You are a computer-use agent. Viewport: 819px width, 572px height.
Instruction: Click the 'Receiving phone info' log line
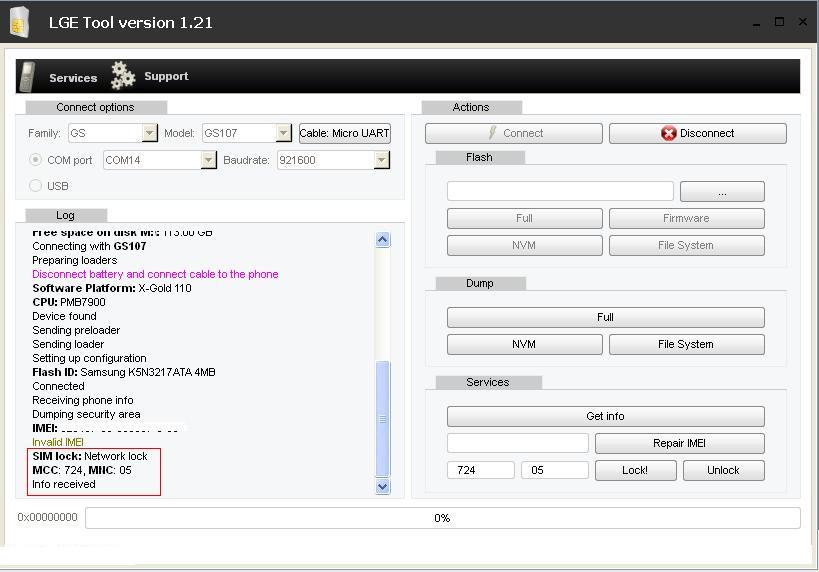click(83, 400)
